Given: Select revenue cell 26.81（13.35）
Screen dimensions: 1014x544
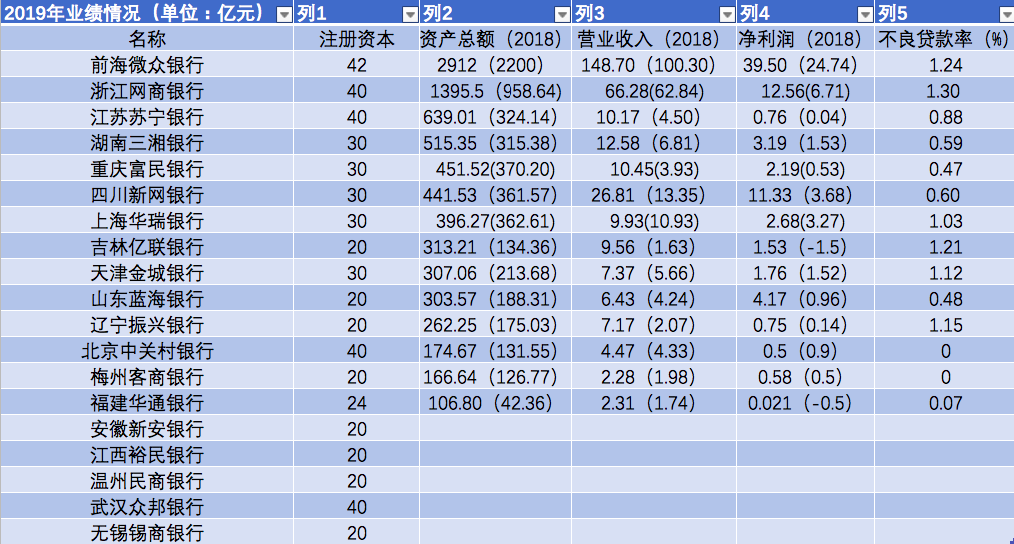Looking at the screenshot, I should coord(654,195).
